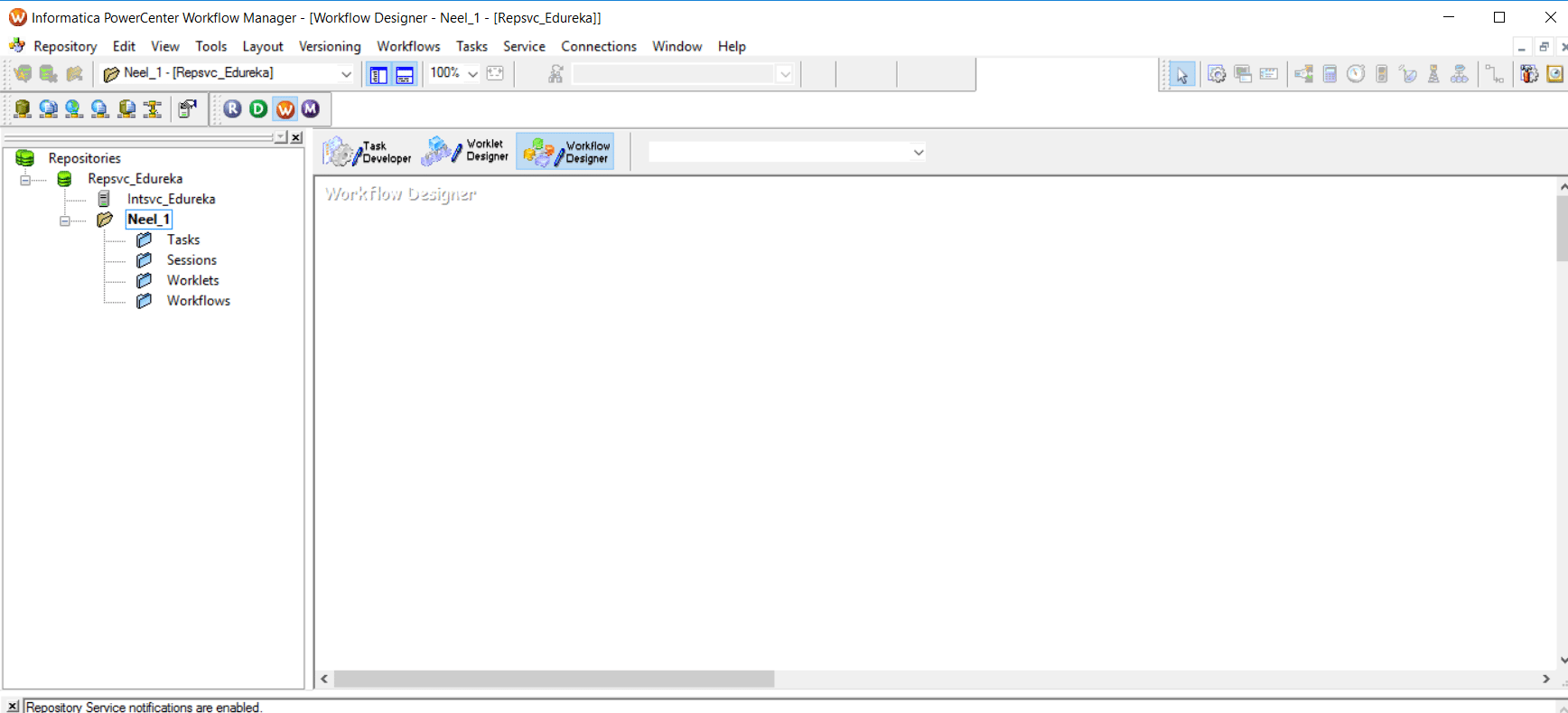
Task: Click the Decision task icon
Action: pos(1303,74)
